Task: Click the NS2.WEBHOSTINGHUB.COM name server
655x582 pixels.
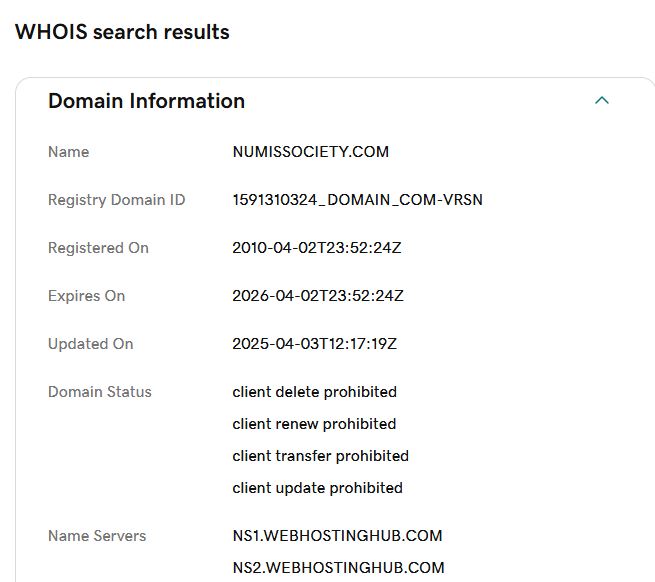Action: [x=338, y=568]
